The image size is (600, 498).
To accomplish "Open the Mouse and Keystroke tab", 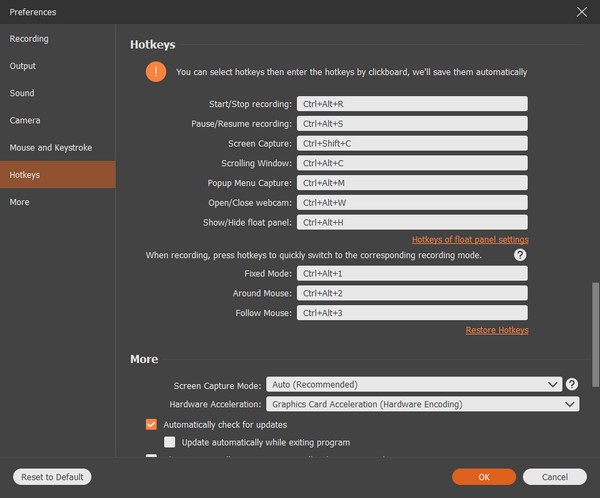I will click(51, 147).
